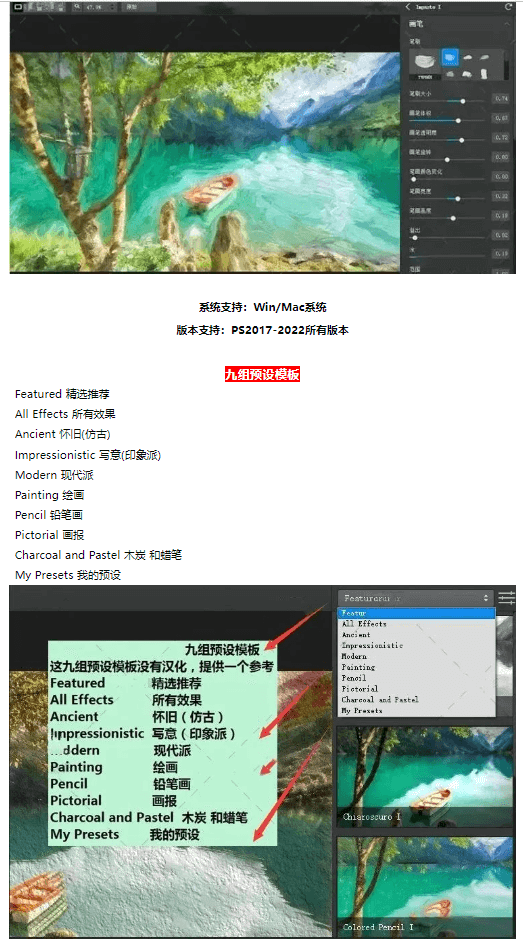Screen dimensions: 523x943
Task: Choose Impressionistic in the dropdown list
Action: [372, 645]
